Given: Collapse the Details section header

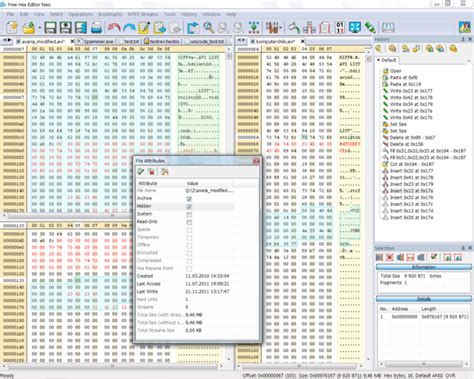Looking at the screenshot, I should tap(424, 299).
